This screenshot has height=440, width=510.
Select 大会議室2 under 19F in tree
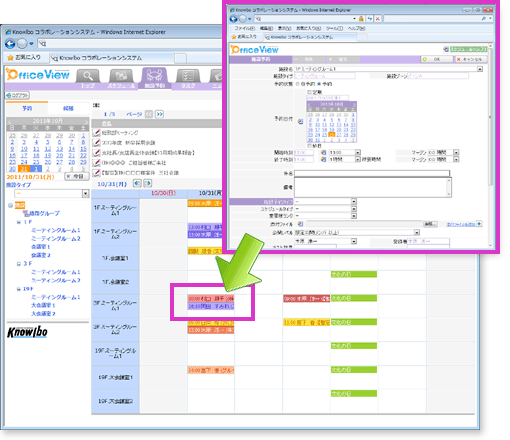[43, 314]
